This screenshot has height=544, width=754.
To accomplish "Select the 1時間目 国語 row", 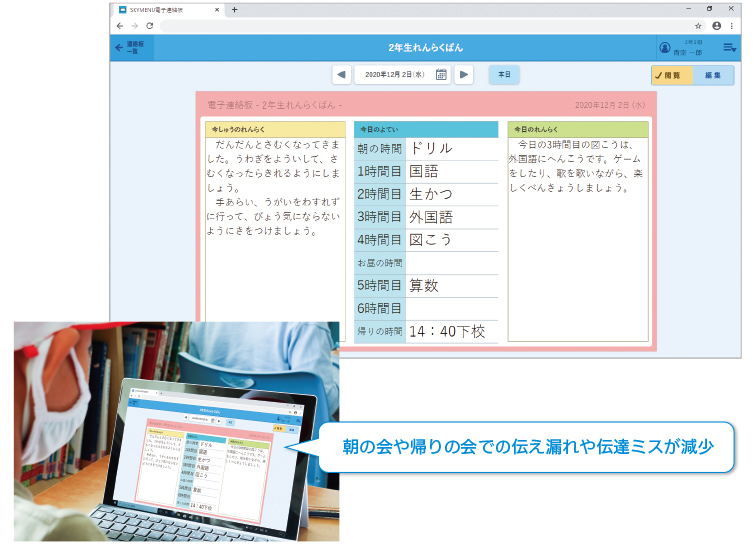I will pyautogui.click(x=426, y=172).
